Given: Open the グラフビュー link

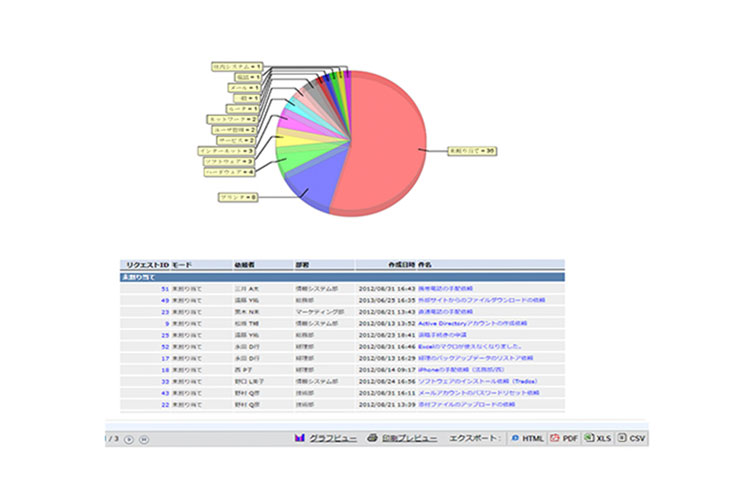Looking at the screenshot, I should [x=328, y=438].
